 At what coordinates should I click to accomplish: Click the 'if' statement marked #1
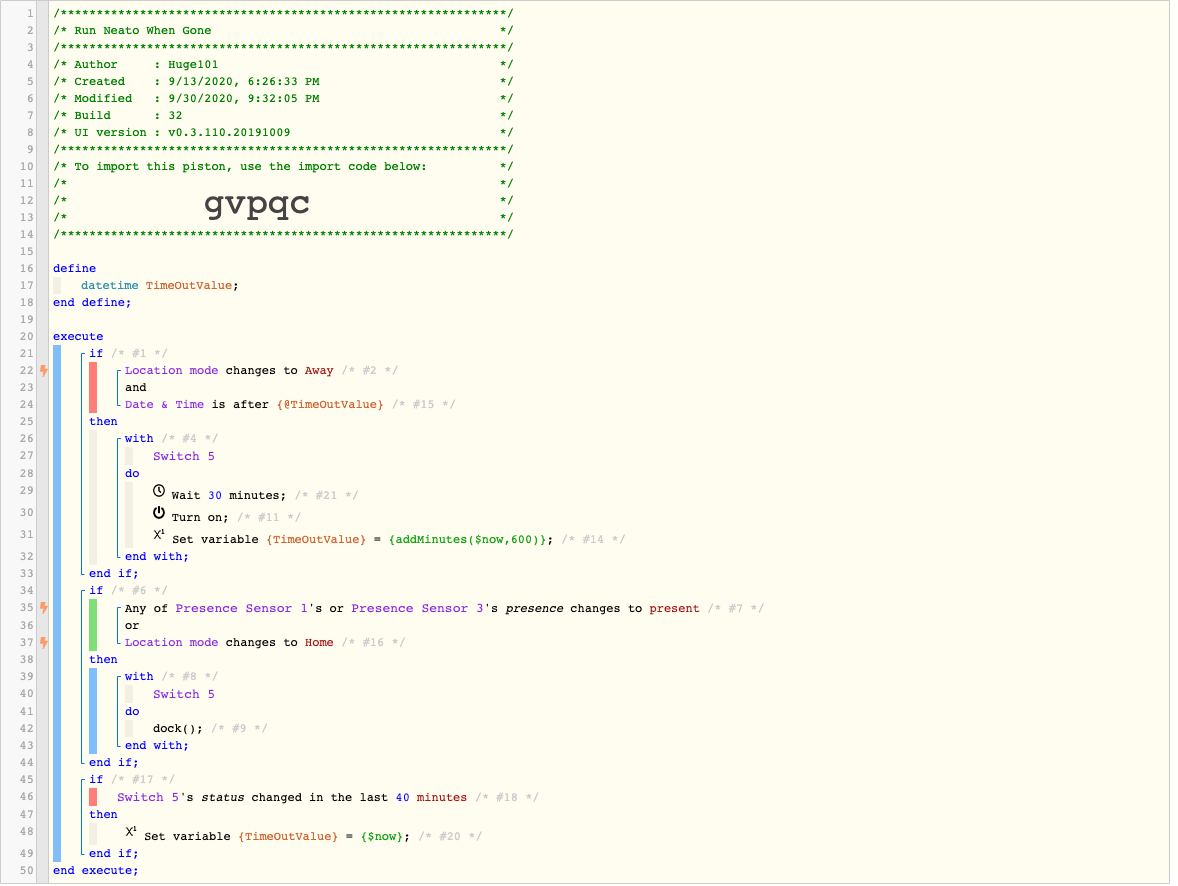pyautogui.click(x=96, y=353)
